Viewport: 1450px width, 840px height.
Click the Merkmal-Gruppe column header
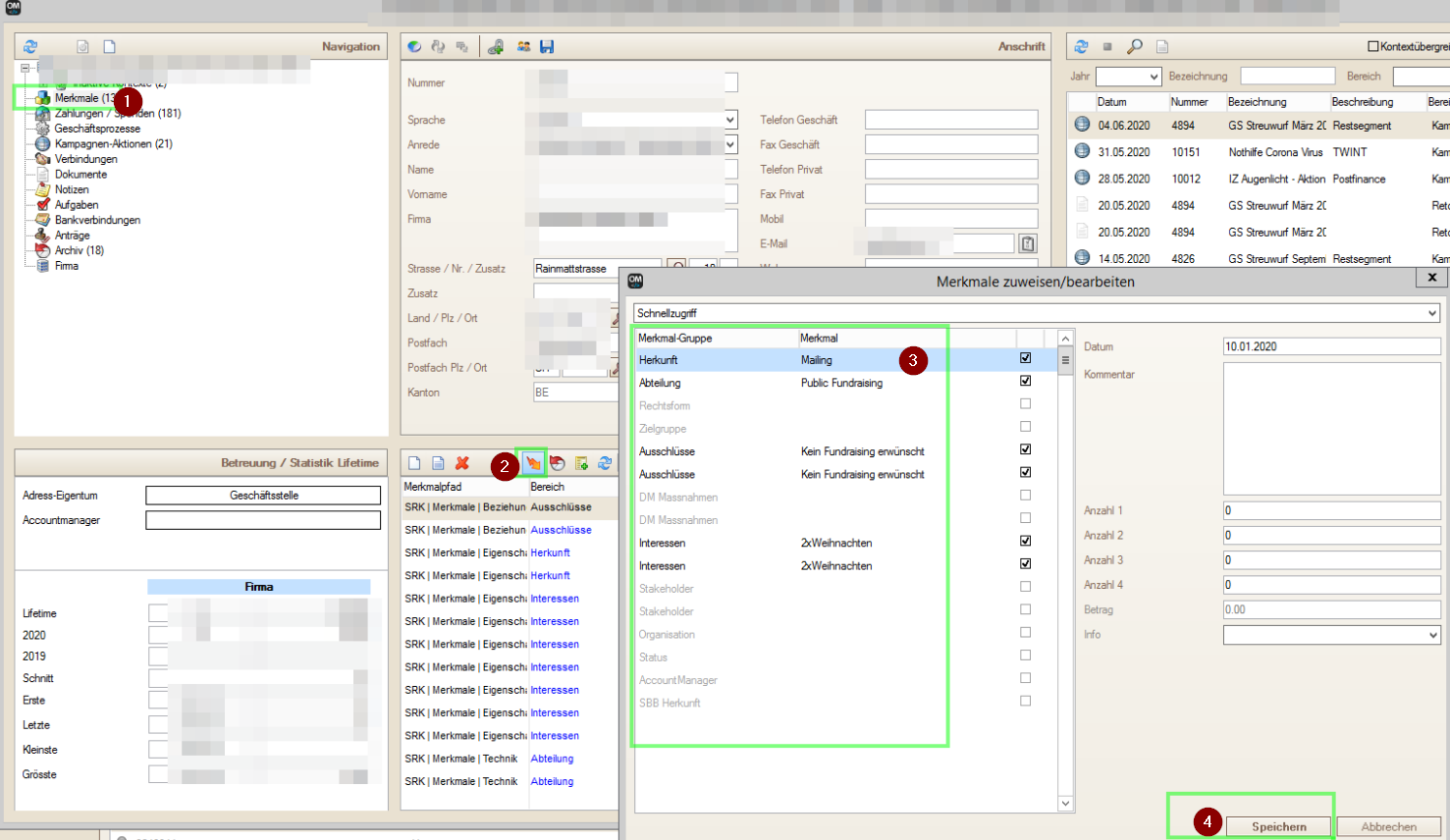tap(716, 338)
